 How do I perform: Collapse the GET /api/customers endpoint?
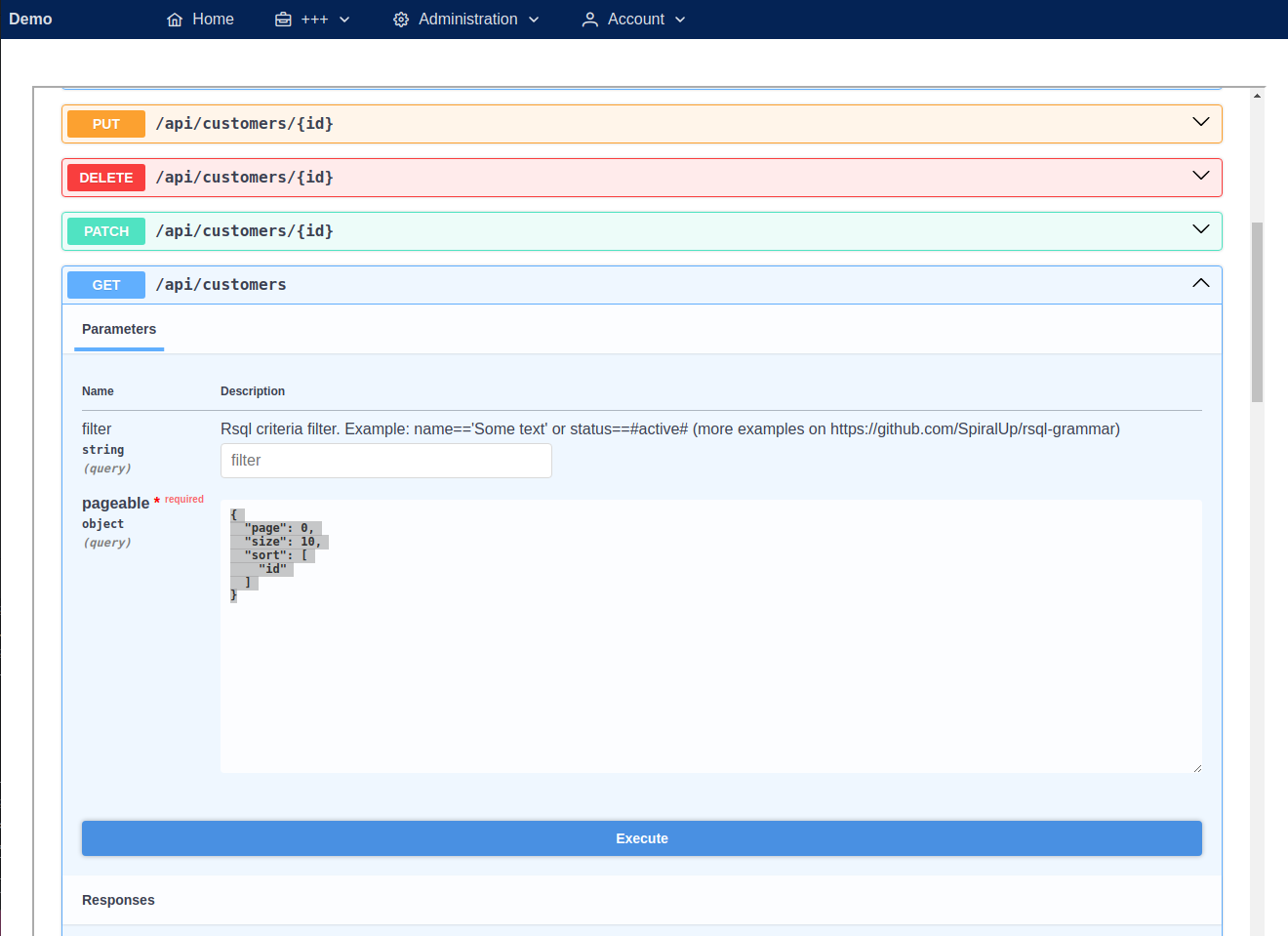pos(1200,282)
